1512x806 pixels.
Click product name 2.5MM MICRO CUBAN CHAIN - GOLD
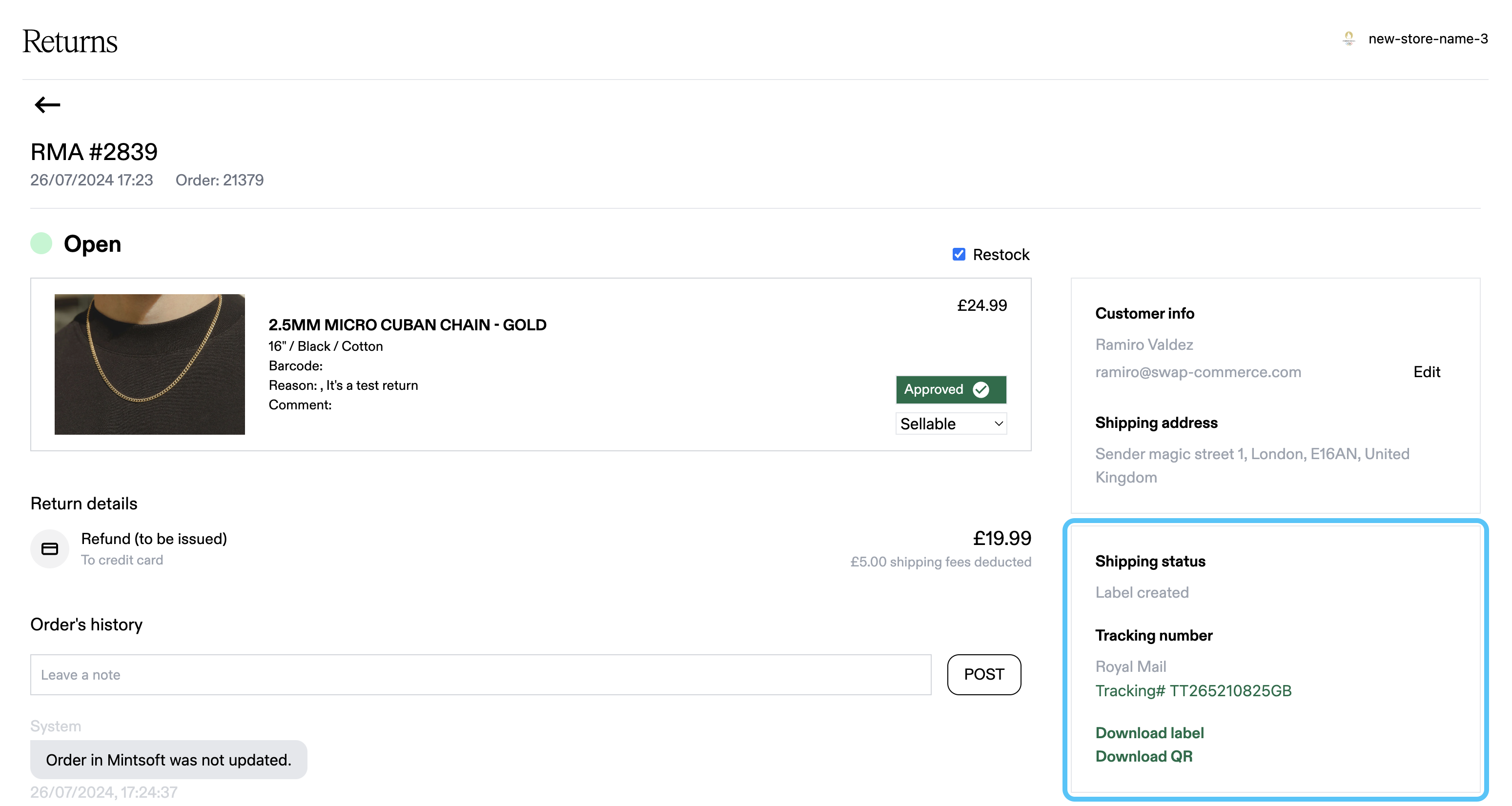pyautogui.click(x=408, y=324)
